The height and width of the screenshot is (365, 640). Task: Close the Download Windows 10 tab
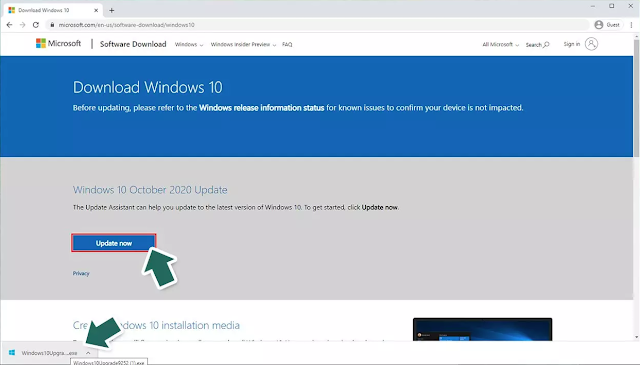(96, 10)
